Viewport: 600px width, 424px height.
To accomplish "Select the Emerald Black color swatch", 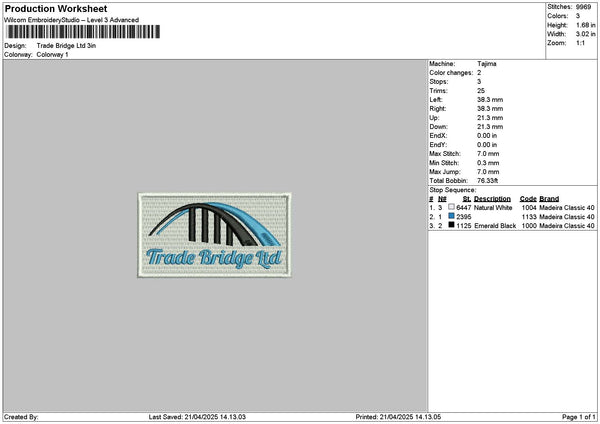I will [452, 225].
